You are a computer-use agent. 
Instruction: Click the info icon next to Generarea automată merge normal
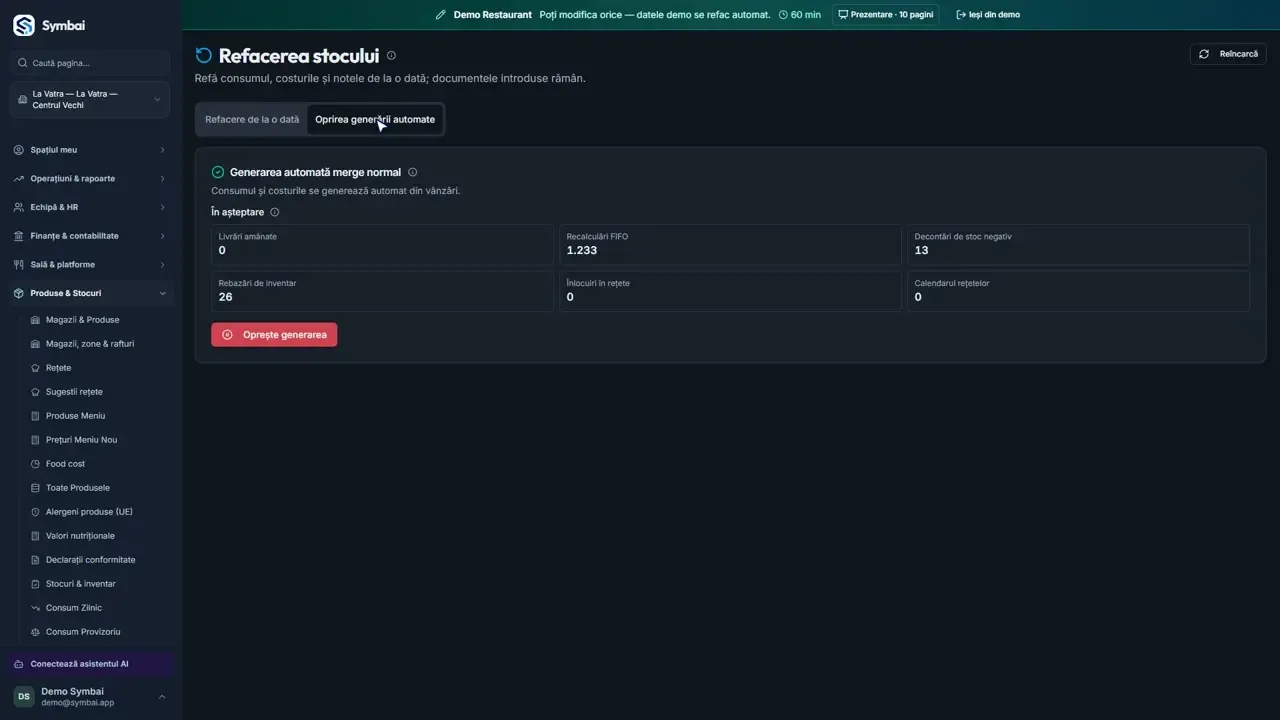pyautogui.click(x=412, y=172)
